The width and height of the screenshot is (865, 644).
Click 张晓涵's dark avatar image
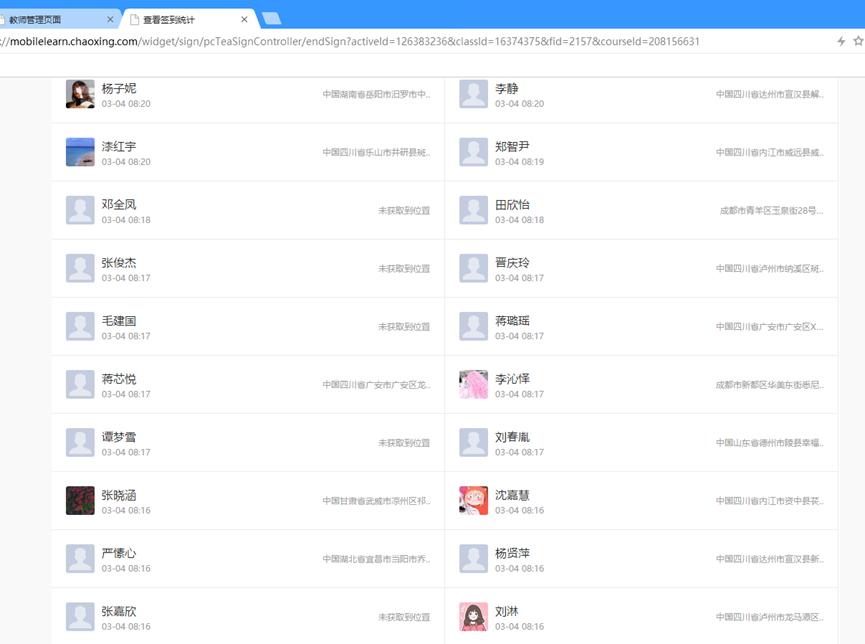coord(80,500)
